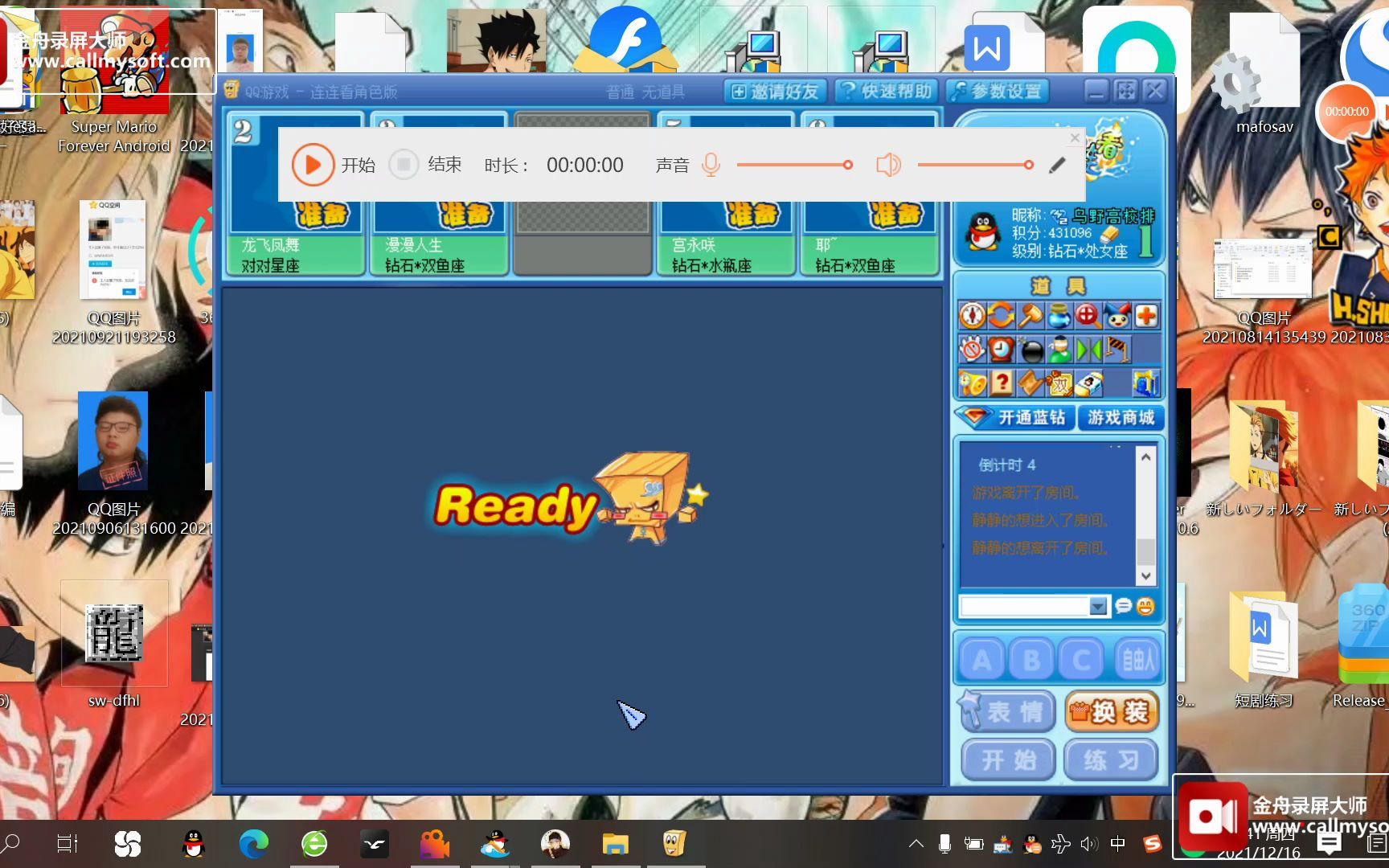Click the QQ penguin avatar in profile panel
Image resolution: width=1389 pixels, height=868 pixels.
(982, 232)
